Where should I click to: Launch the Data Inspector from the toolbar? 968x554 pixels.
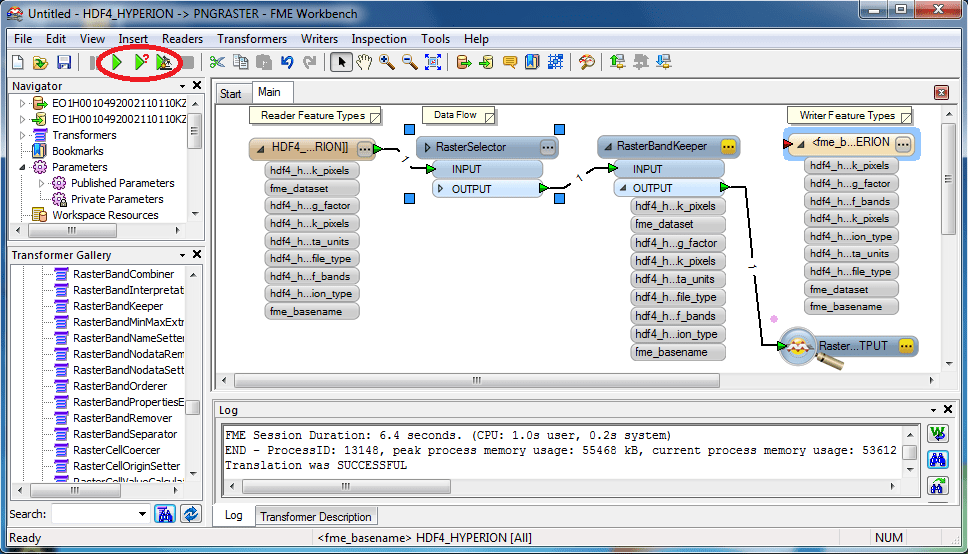pos(586,62)
